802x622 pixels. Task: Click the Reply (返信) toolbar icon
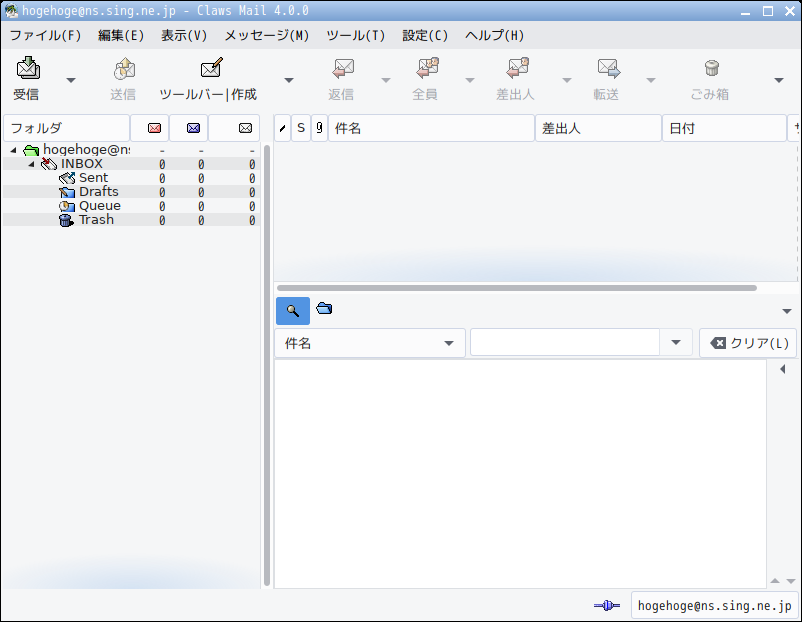pyautogui.click(x=343, y=69)
